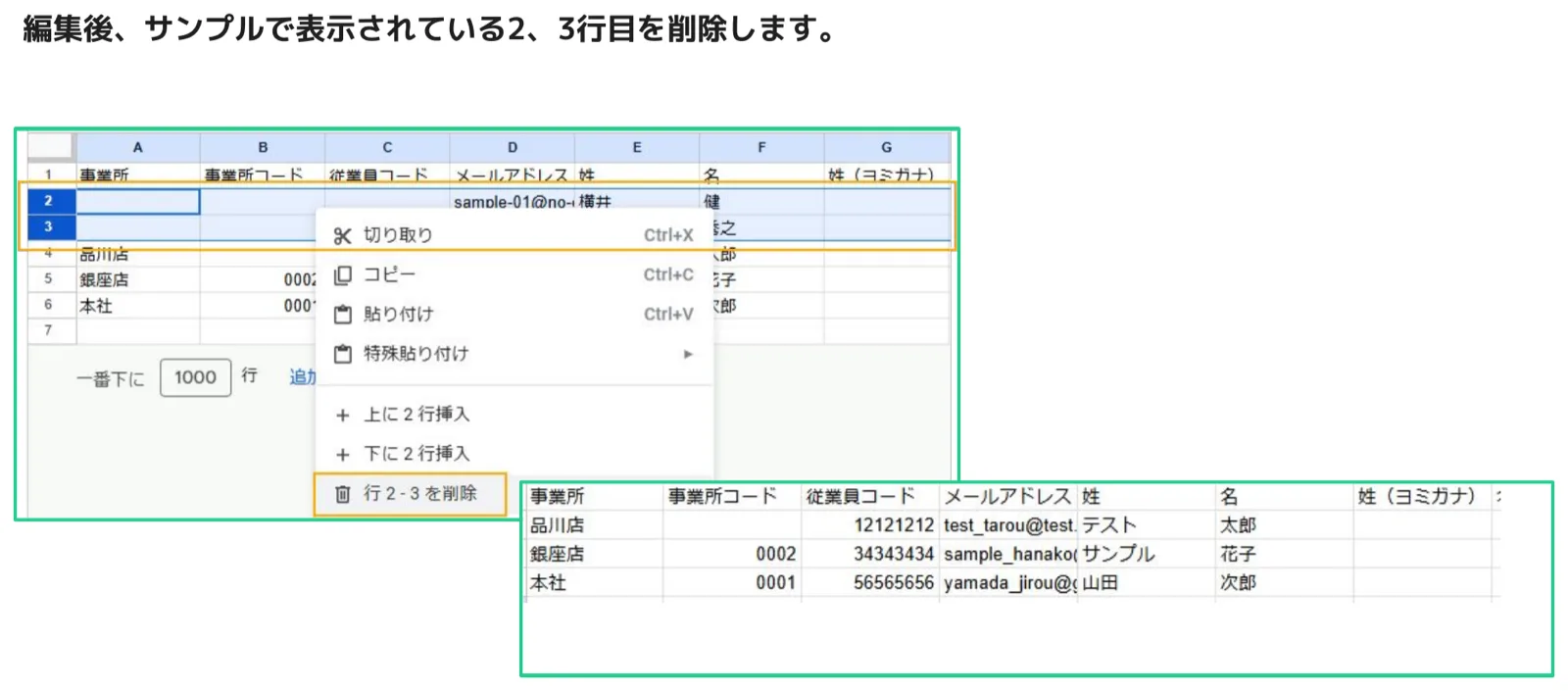Click the 追加 link next to 行
The image size is (1568, 691).
coord(302,376)
